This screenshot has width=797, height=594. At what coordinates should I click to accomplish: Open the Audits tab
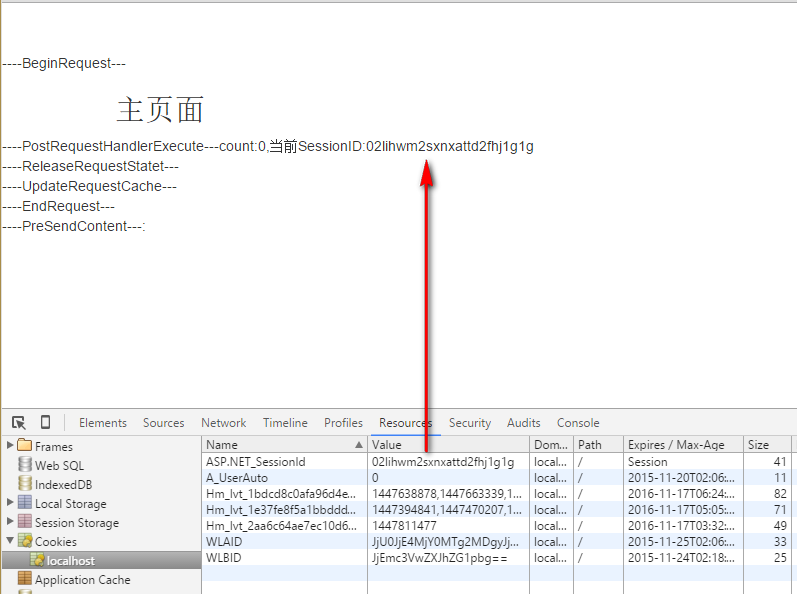[524, 423]
